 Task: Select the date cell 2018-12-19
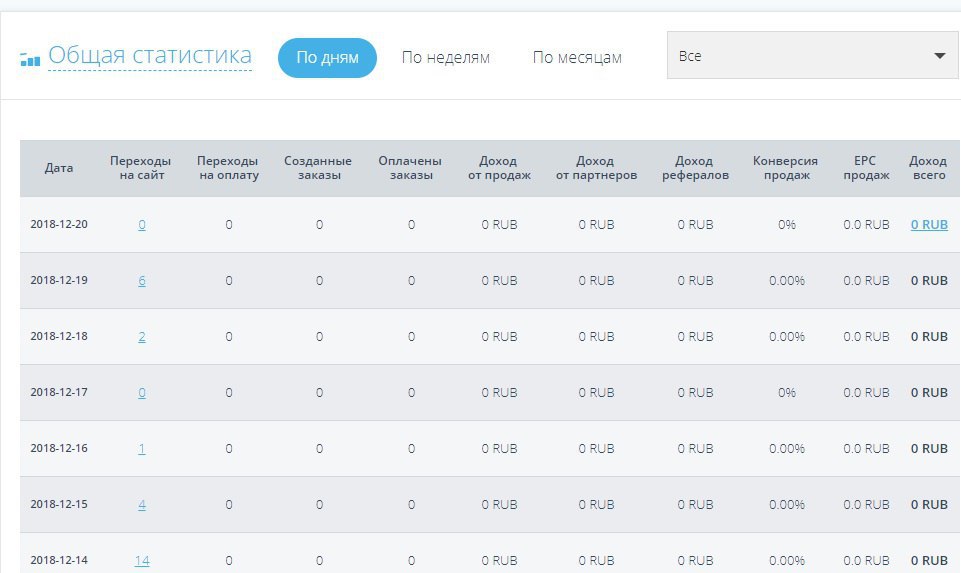(x=59, y=280)
